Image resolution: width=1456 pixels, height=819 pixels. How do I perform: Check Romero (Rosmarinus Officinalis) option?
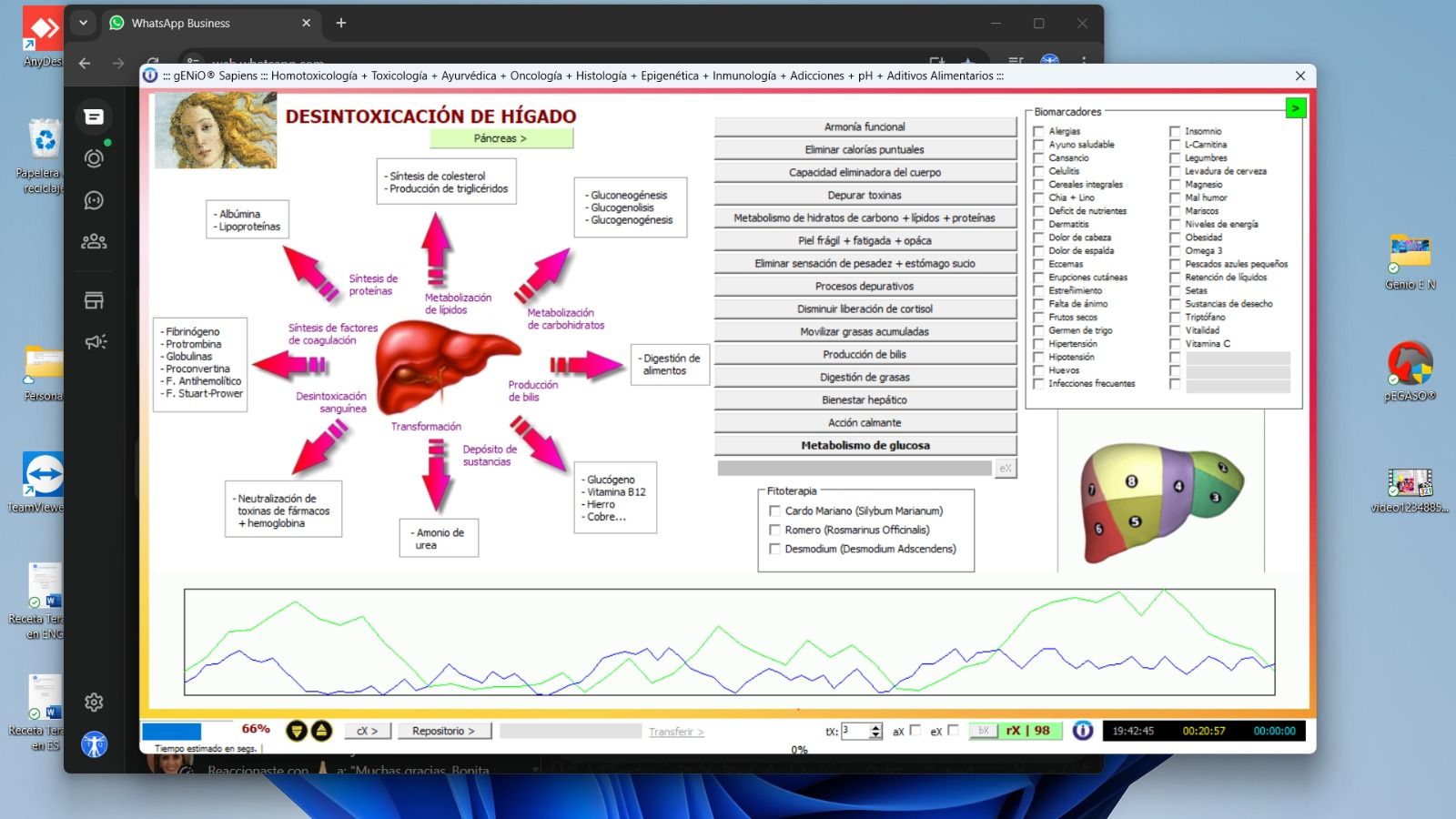click(x=774, y=530)
